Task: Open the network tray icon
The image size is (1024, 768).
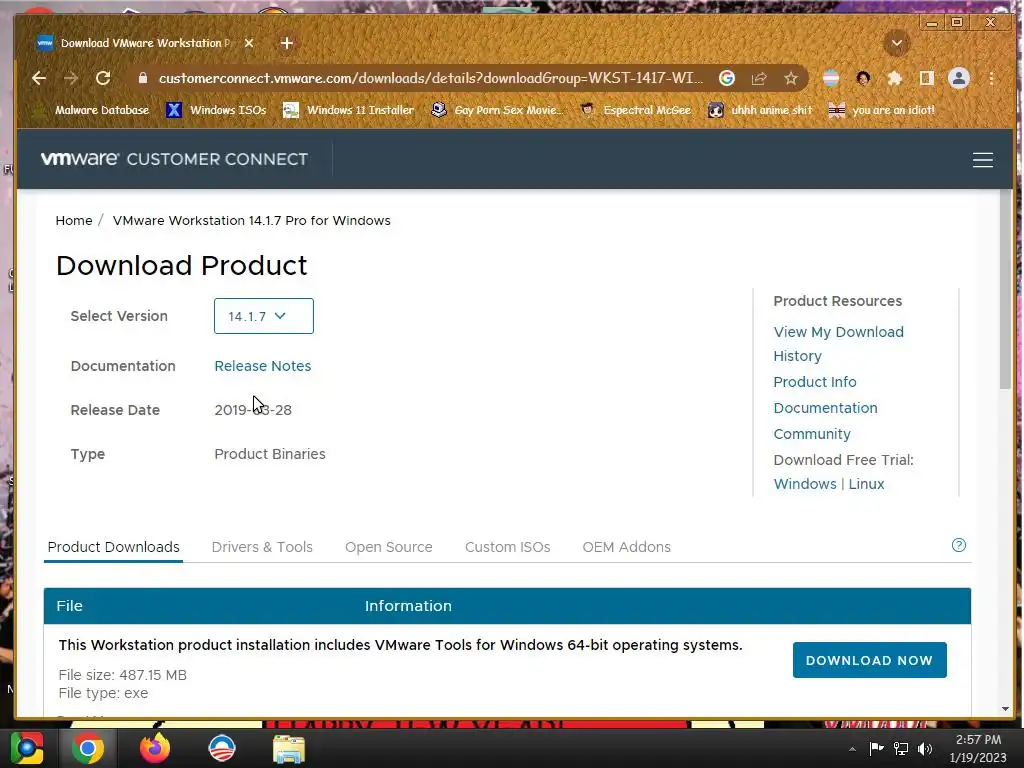Action: tap(901, 748)
